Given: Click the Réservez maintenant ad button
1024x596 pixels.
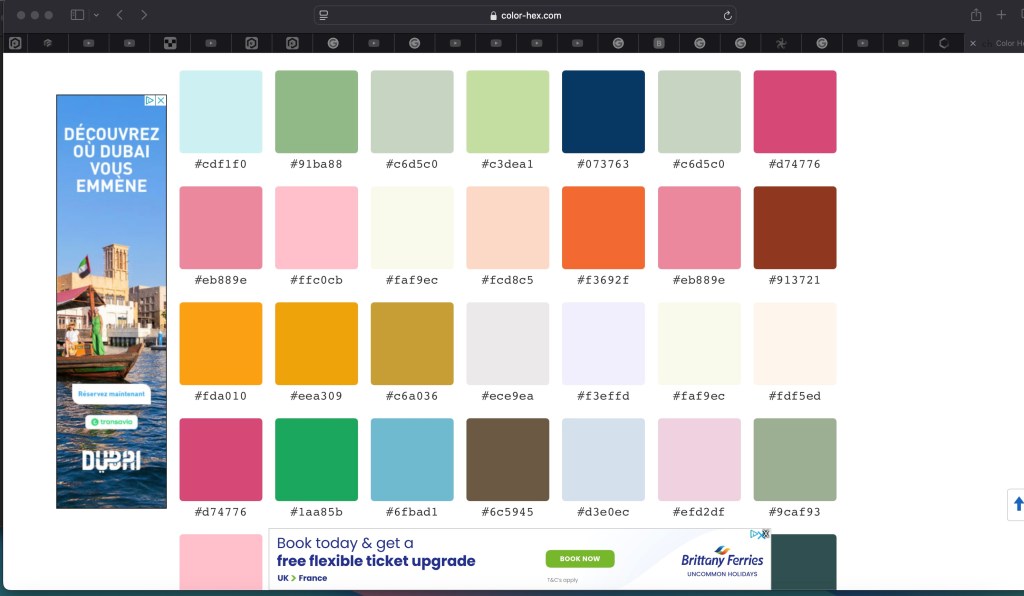Looking at the screenshot, I should (x=111, y=394).
